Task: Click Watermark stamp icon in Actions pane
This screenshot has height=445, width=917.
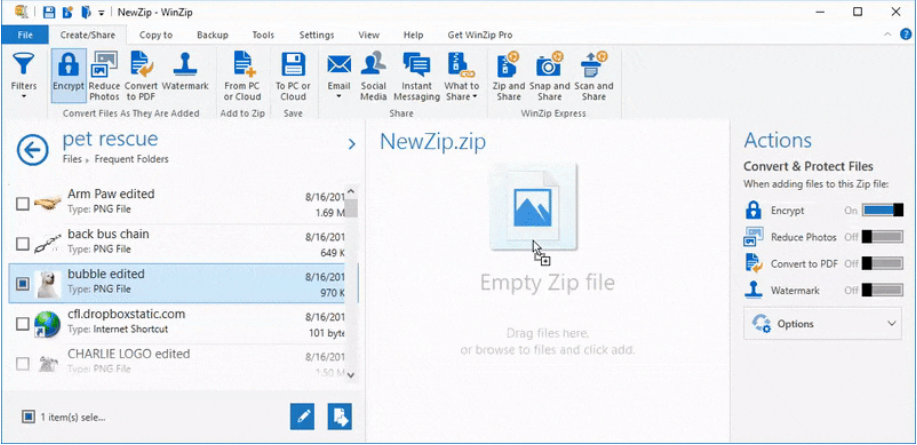Action: (753, 290)
